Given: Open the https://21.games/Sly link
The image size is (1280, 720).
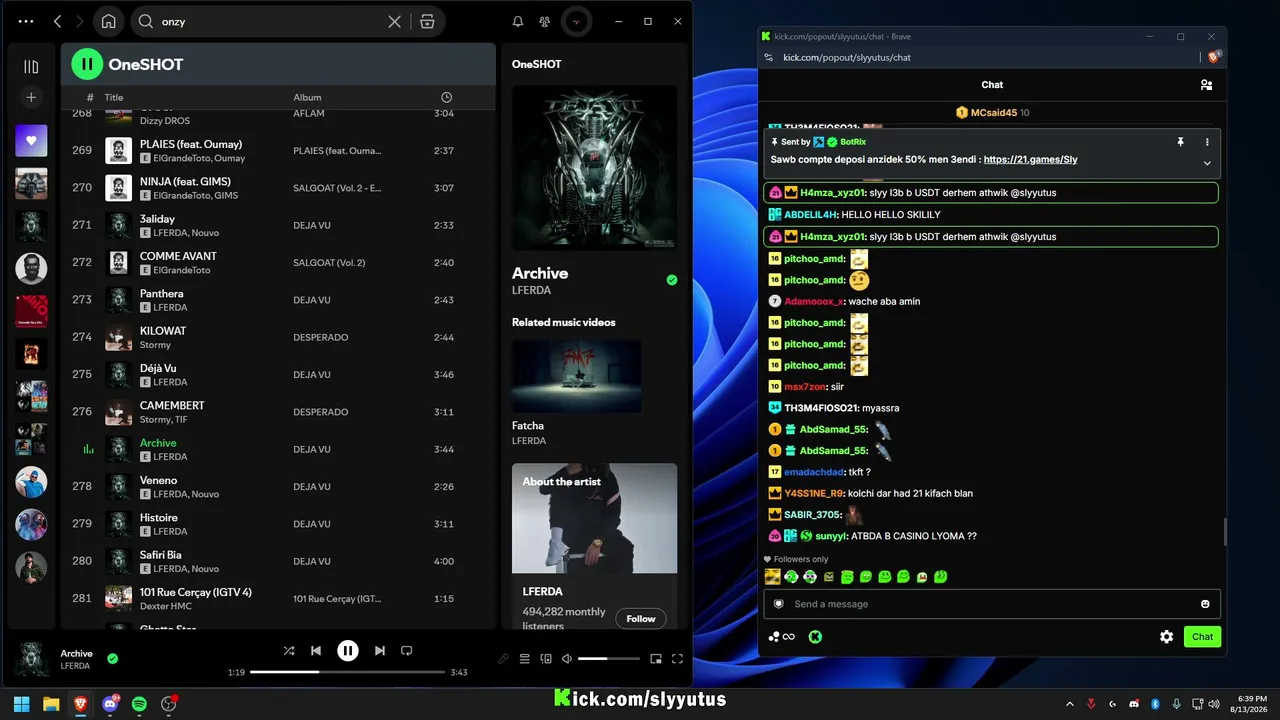Looking at the screenshot, I should tap(1030, 159).
